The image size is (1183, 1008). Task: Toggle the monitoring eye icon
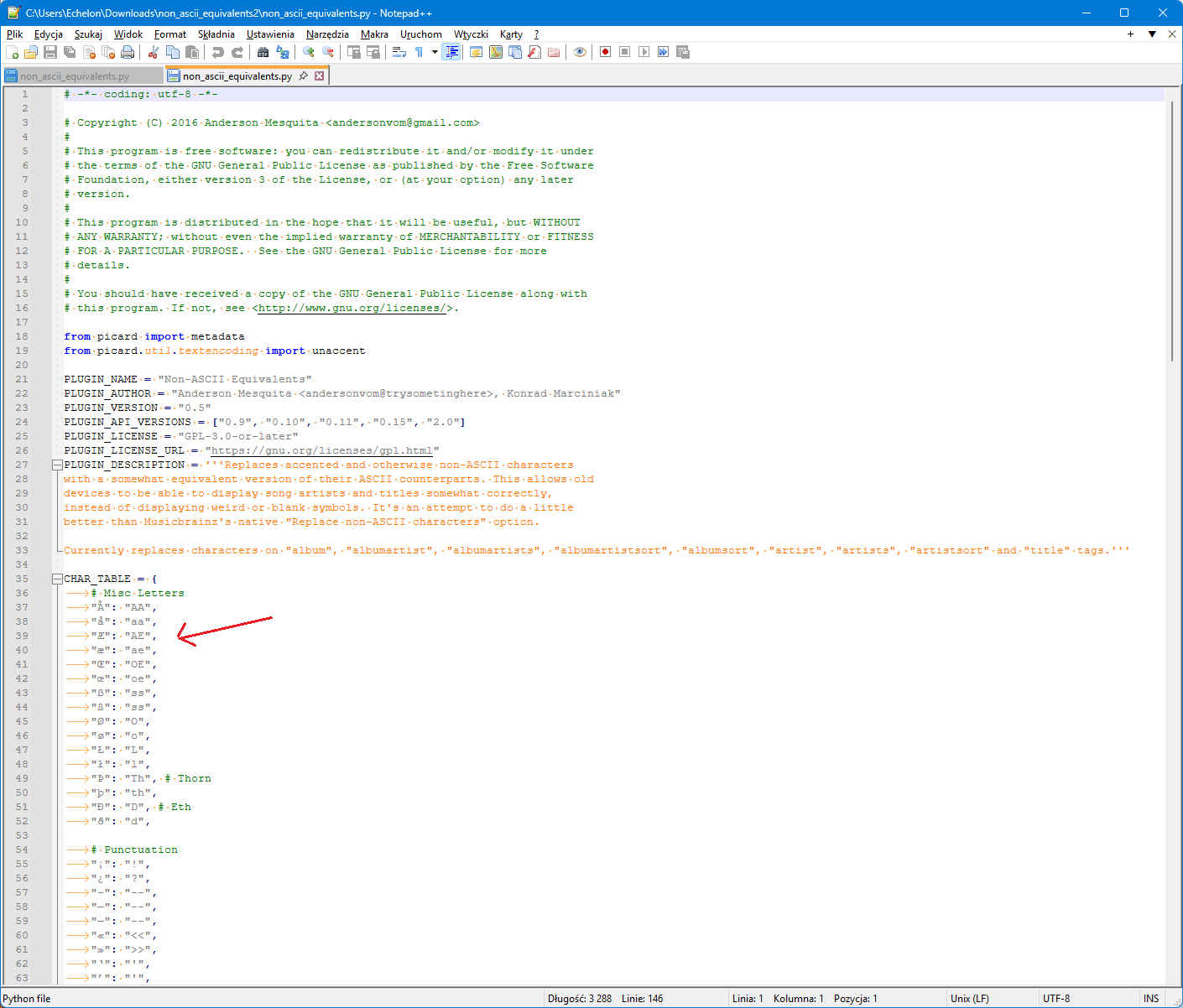[x=580, y=52]
